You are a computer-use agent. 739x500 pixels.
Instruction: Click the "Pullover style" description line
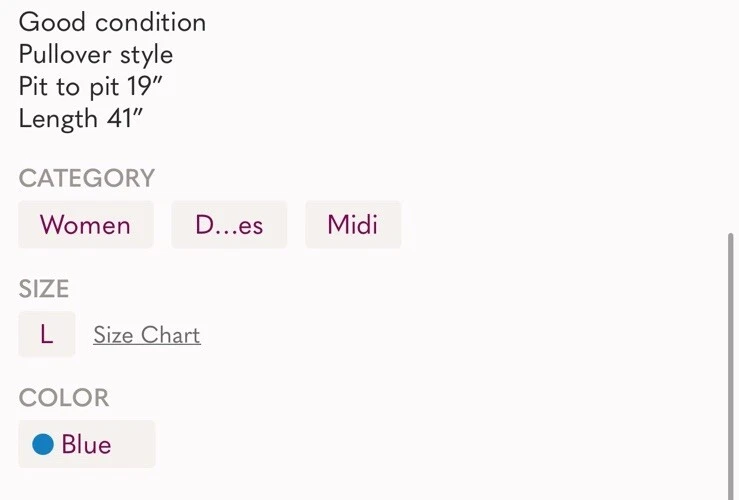click(x=96, y=54)
